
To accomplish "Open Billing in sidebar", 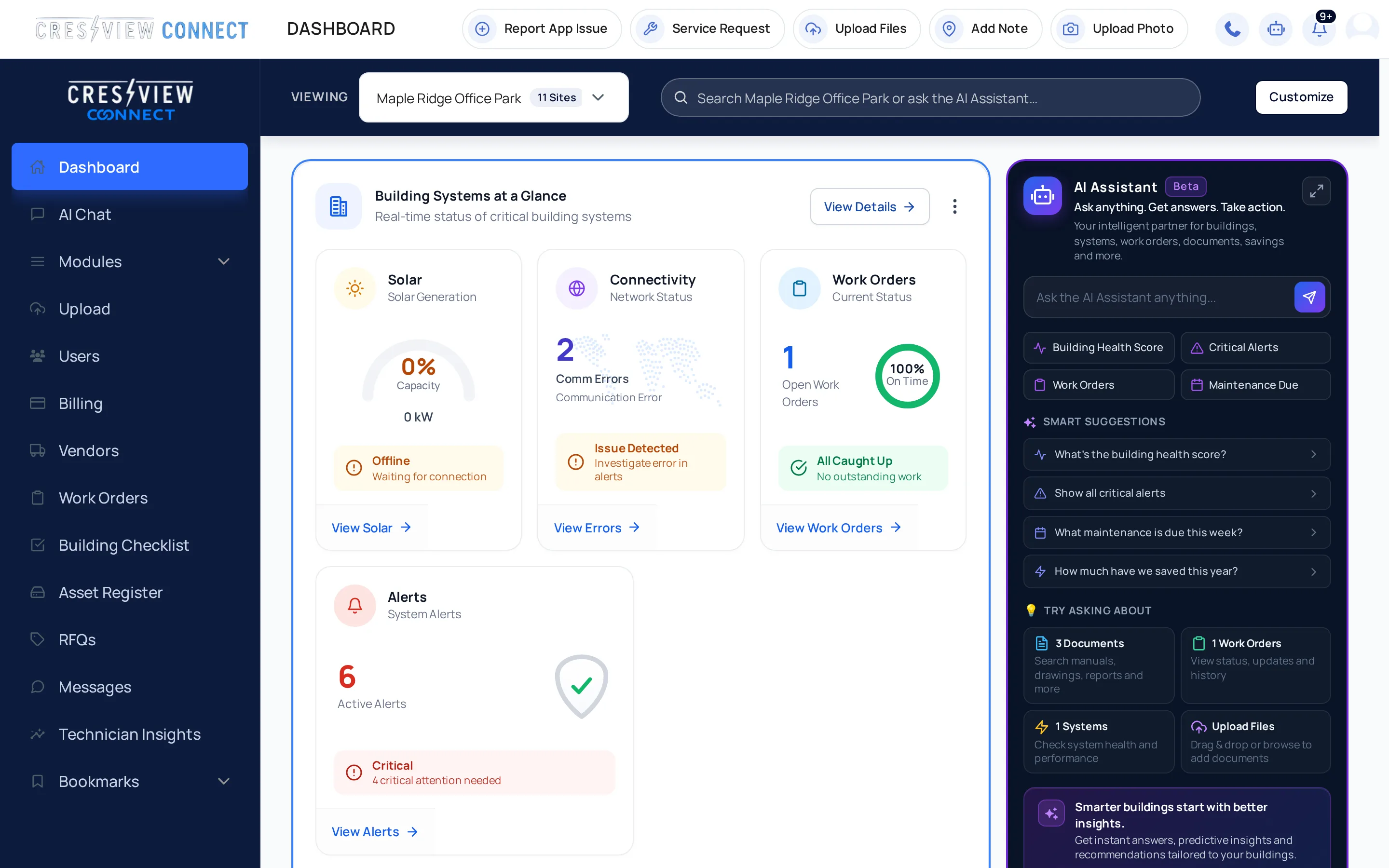I will (130, 404).
